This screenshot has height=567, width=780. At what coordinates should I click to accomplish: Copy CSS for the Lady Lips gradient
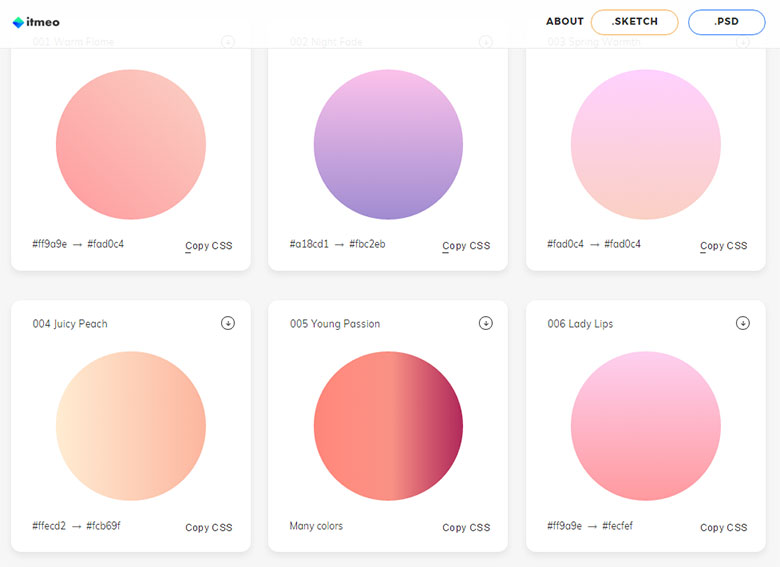pos(724,527)
